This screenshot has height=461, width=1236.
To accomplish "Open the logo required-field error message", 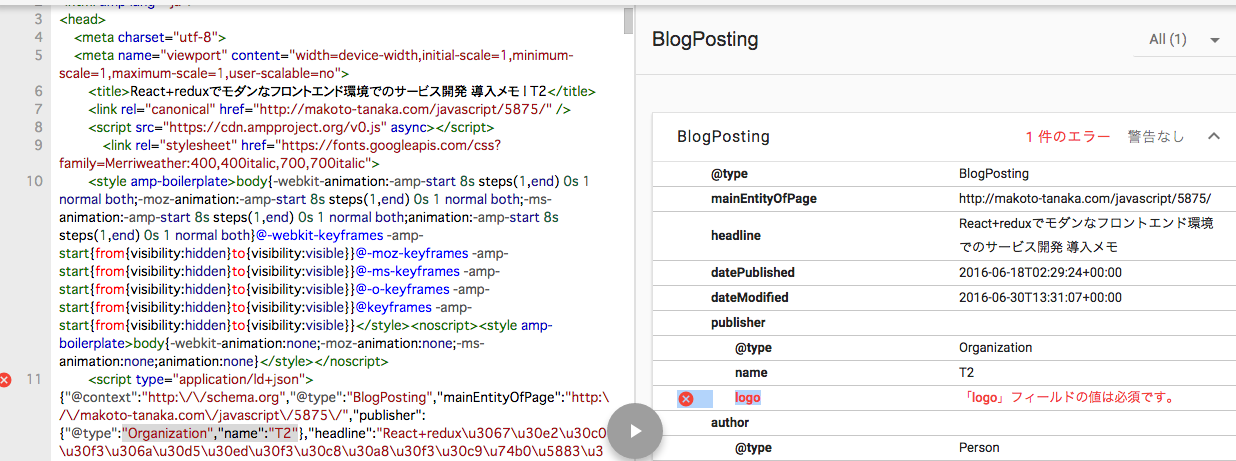I will click(1066, 398).
